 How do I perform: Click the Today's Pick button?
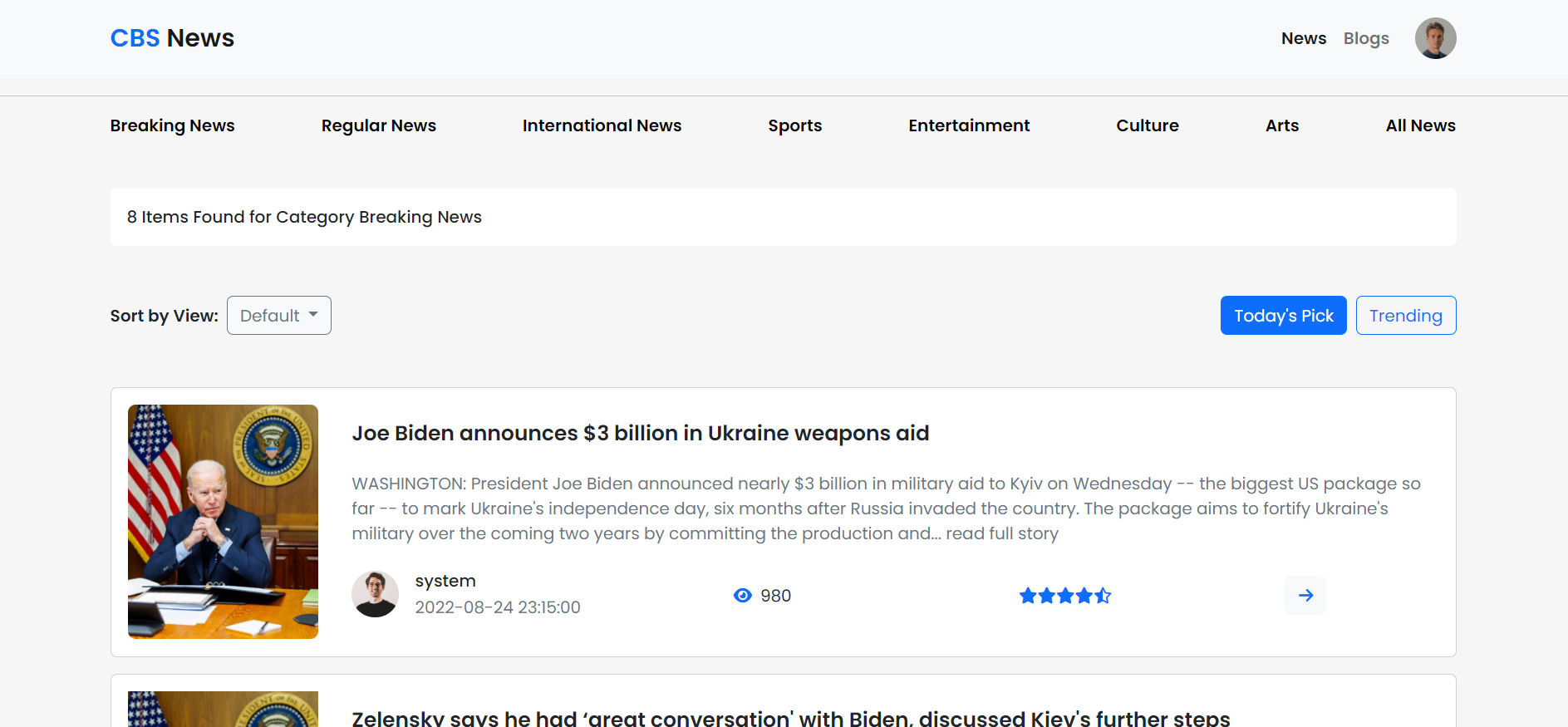click(1283, 316)
